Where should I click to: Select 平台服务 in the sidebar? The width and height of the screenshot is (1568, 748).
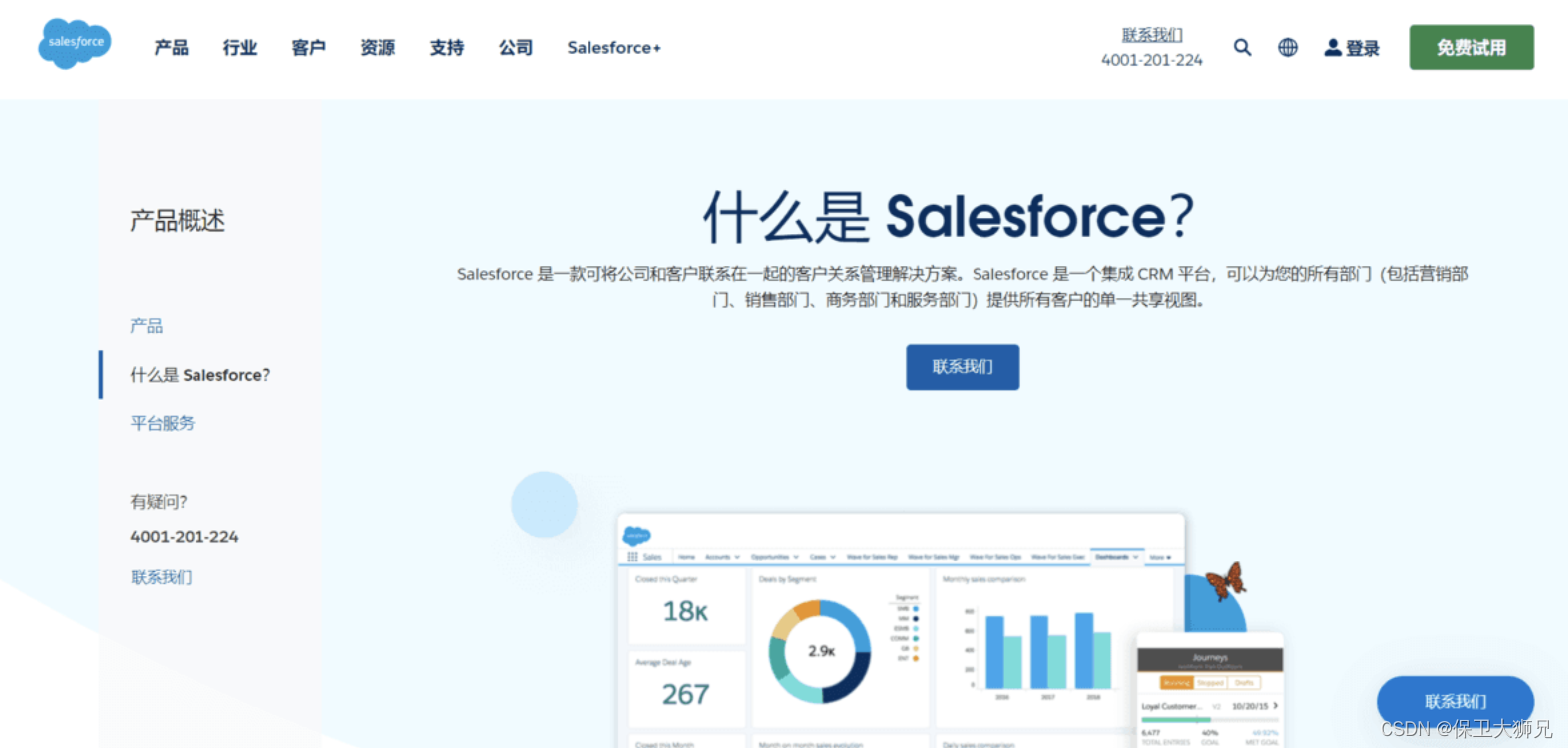[x=162, y=423]
